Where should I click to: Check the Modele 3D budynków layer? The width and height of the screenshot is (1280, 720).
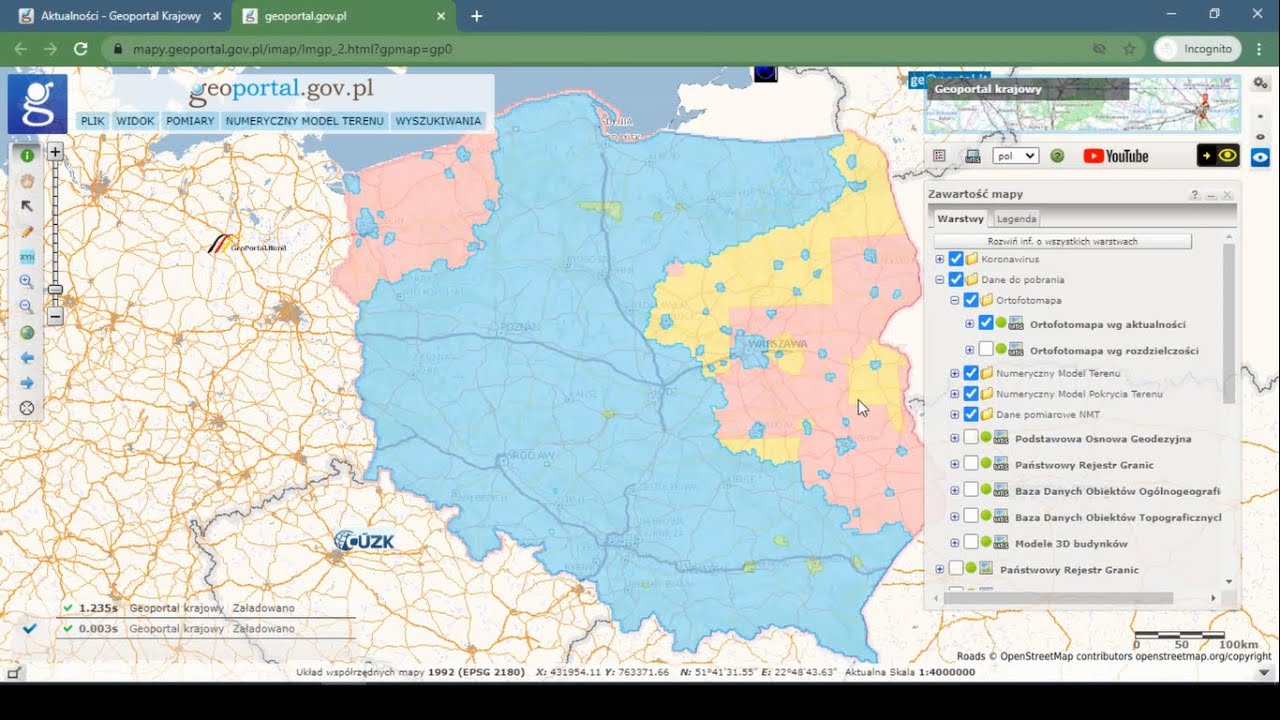970,543
